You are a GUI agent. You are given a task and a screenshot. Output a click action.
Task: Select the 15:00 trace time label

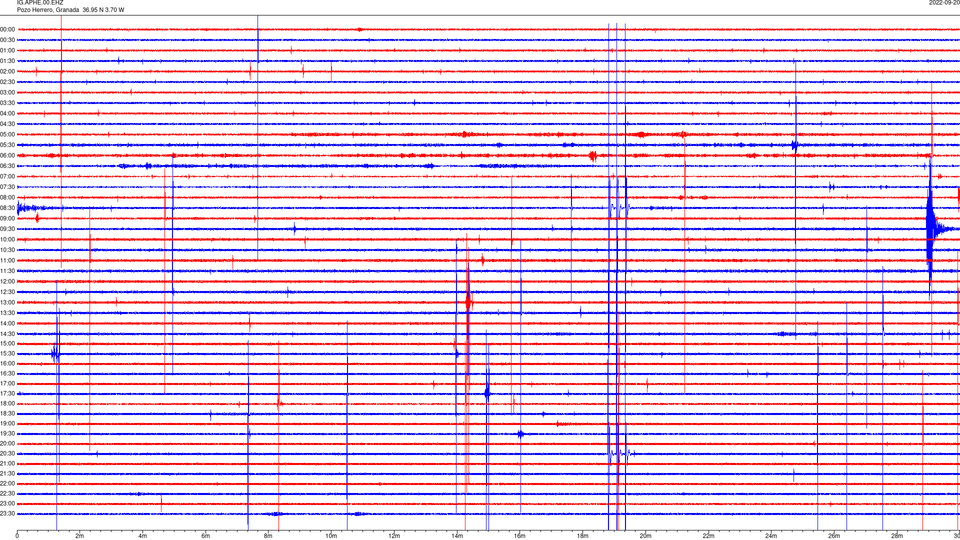tap(7, 344)
